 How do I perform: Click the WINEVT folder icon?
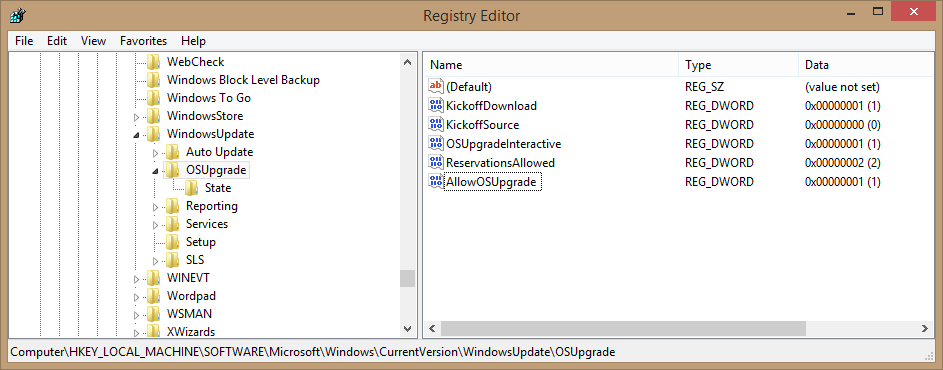point(154,278)
